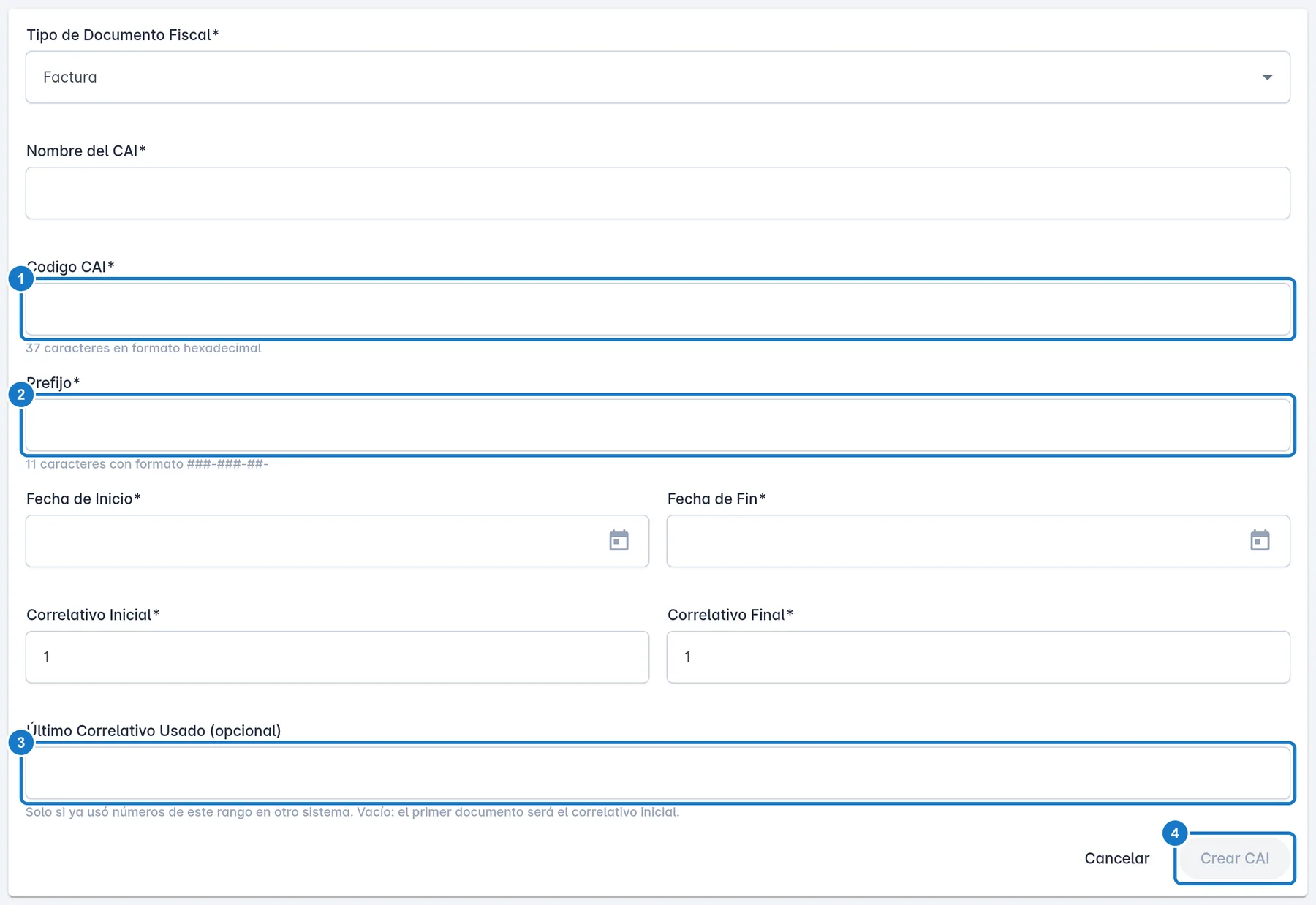Click the '37 caracteres en formato hexadecimal' hint
Screen dimensions: 1316x905
pyautogui.click(x=143, y=348)
